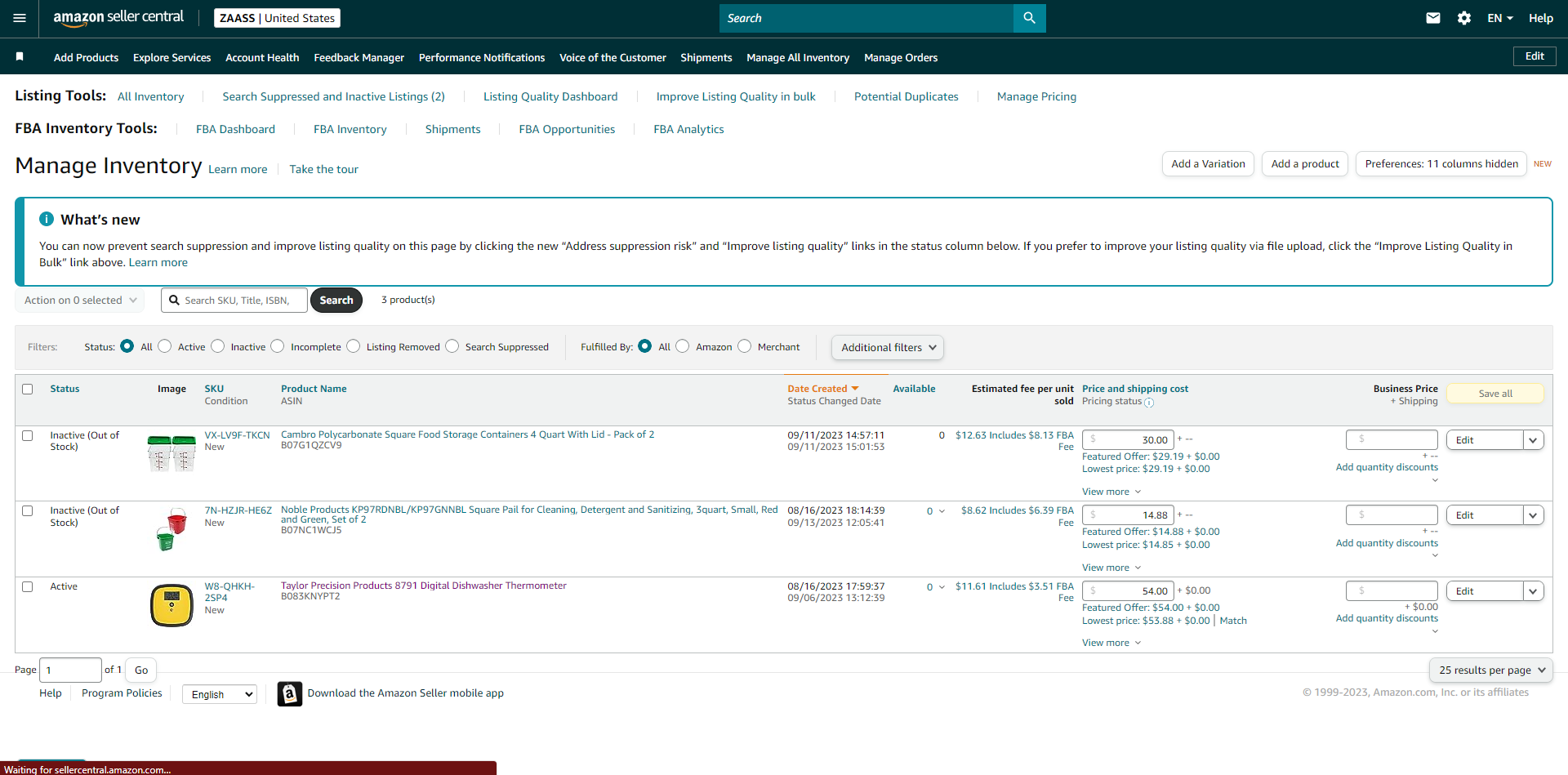Click the page number input field
The height and width of the screenshot is (775, 1568).
point(71,670)
